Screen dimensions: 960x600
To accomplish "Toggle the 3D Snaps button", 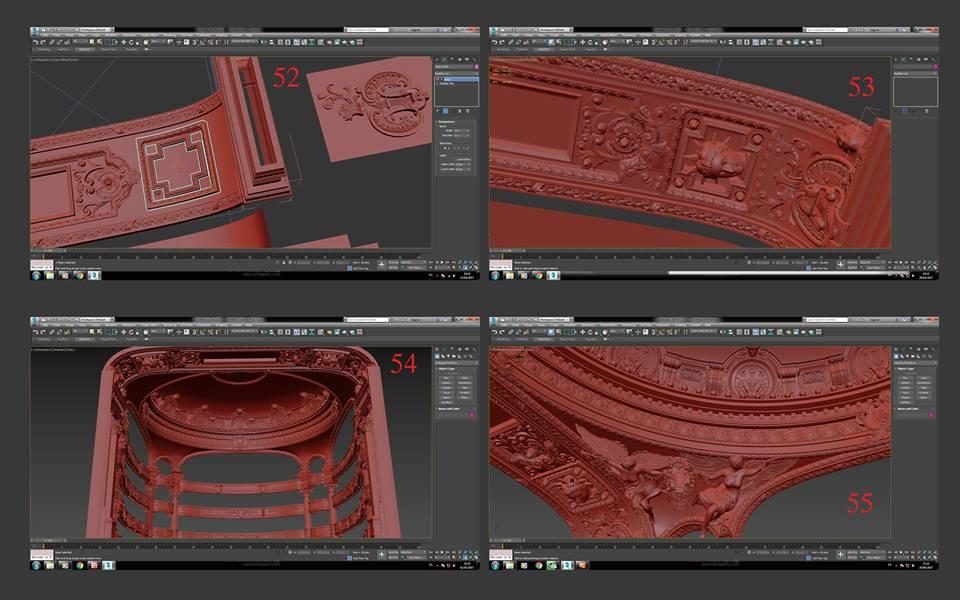I will [193, 43].
